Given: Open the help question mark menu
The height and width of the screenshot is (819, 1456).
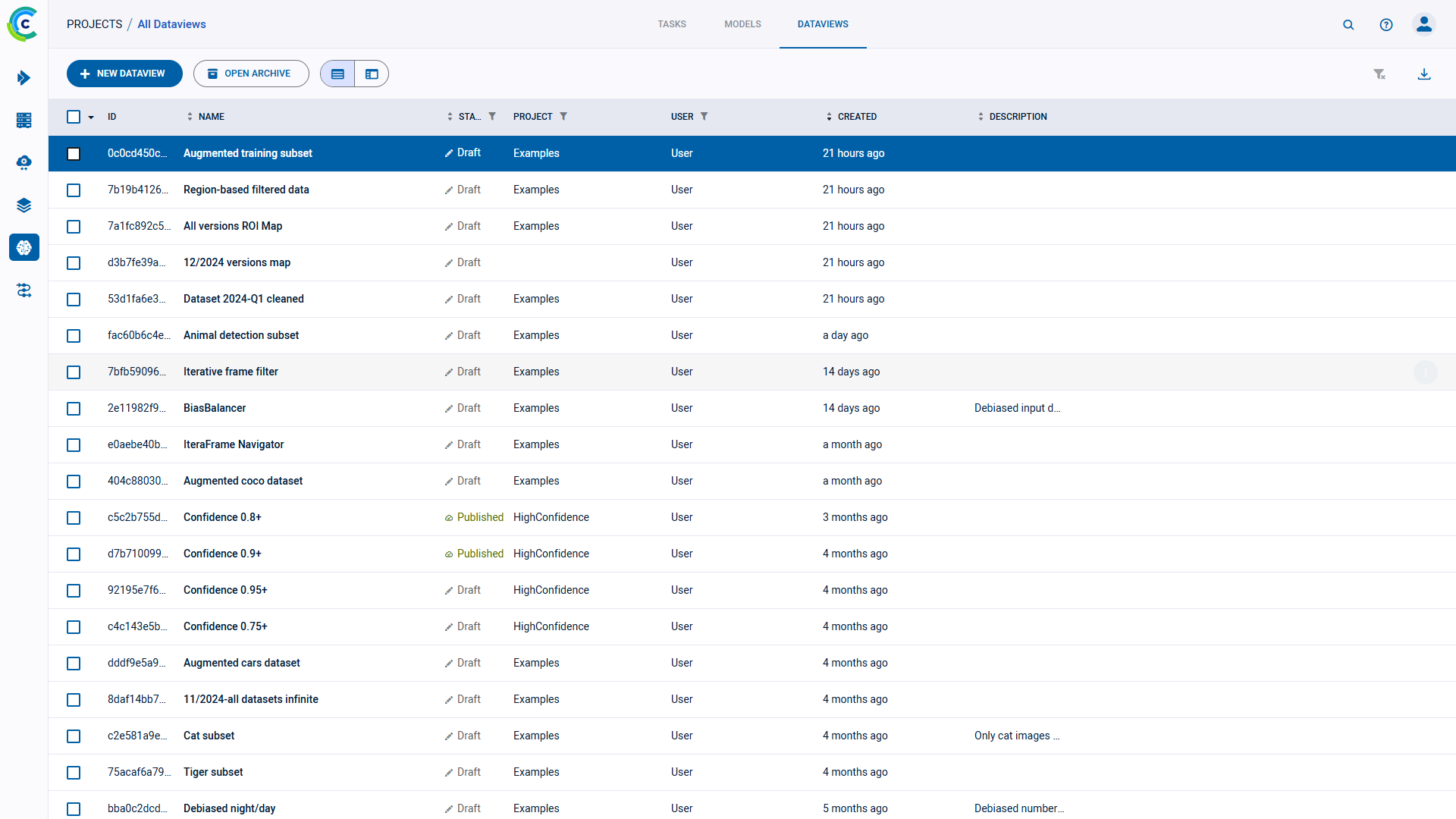Looking at the screenshot, I should [x=1386, y=24].
